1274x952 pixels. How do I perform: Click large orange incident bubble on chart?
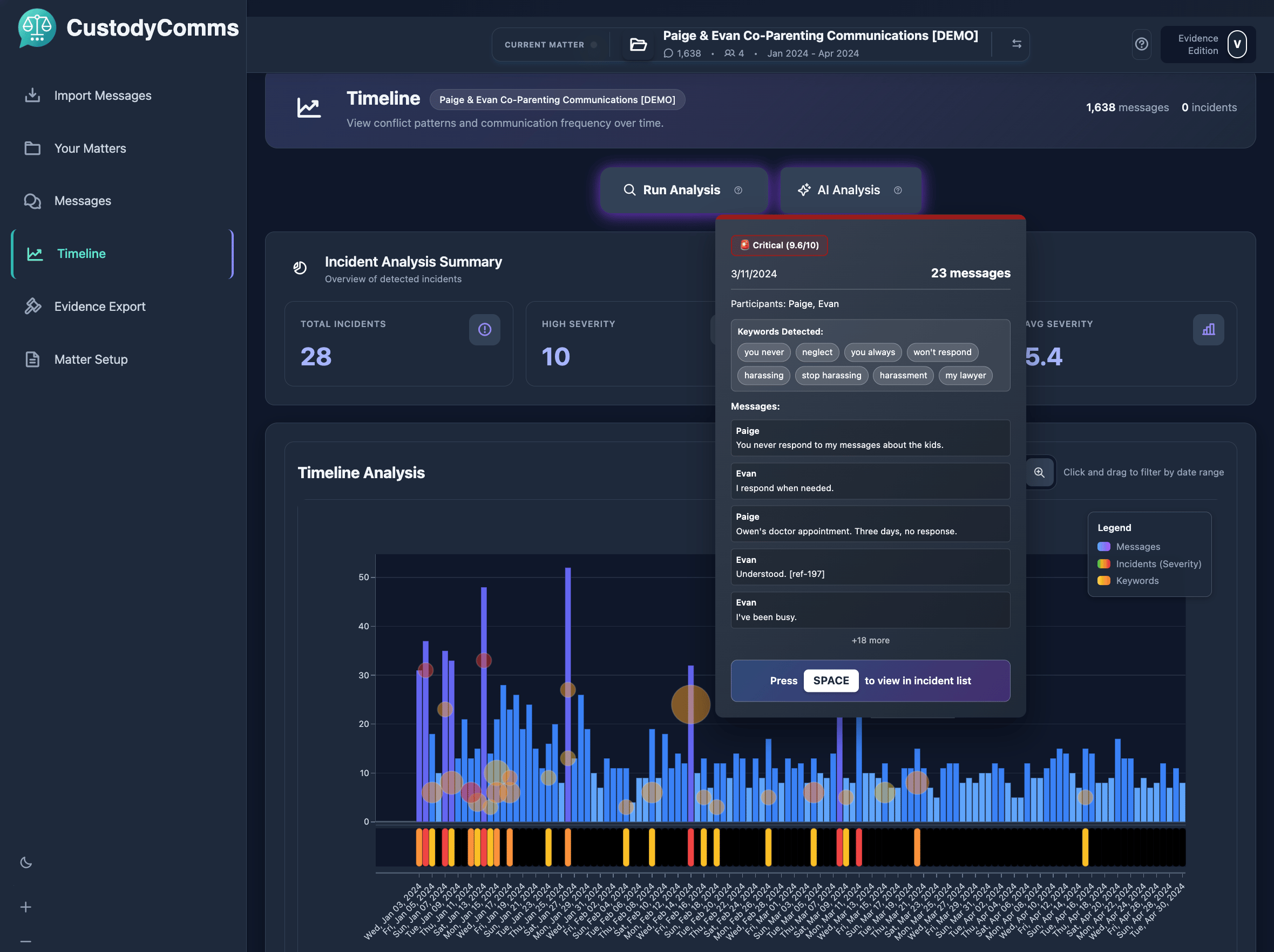point(690,704)
